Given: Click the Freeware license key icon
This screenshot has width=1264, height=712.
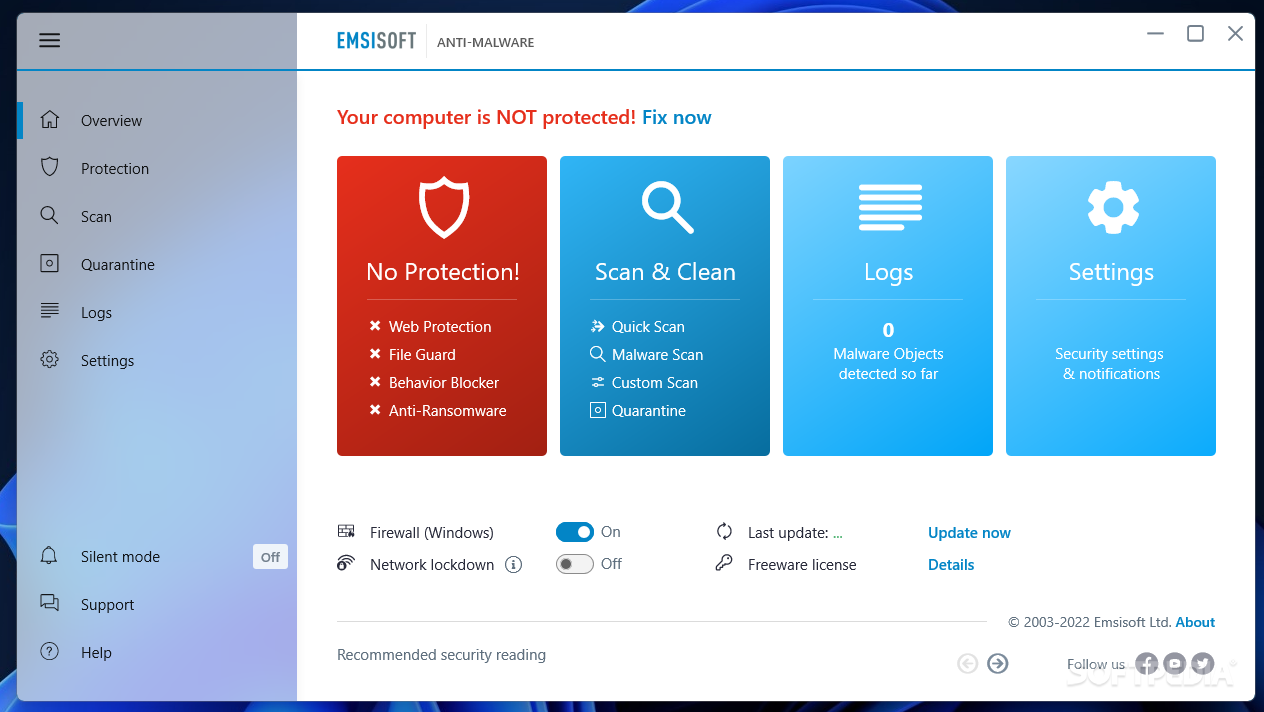Looking at the screenshot, I should click(x=725, y=564).
